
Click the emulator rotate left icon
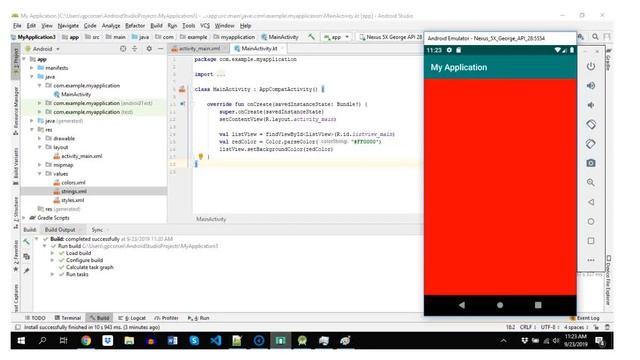click(x=591, y=124)
